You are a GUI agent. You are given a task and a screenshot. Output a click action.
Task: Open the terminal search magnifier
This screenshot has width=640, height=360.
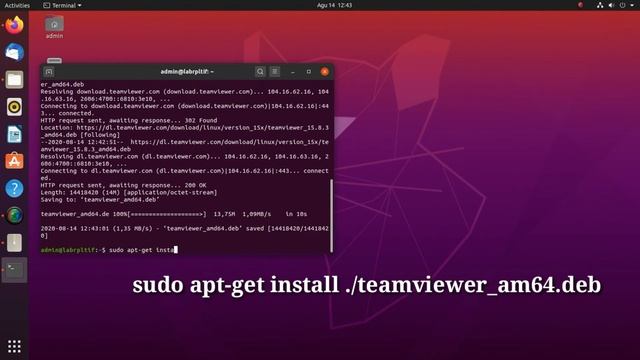point(260,72)
